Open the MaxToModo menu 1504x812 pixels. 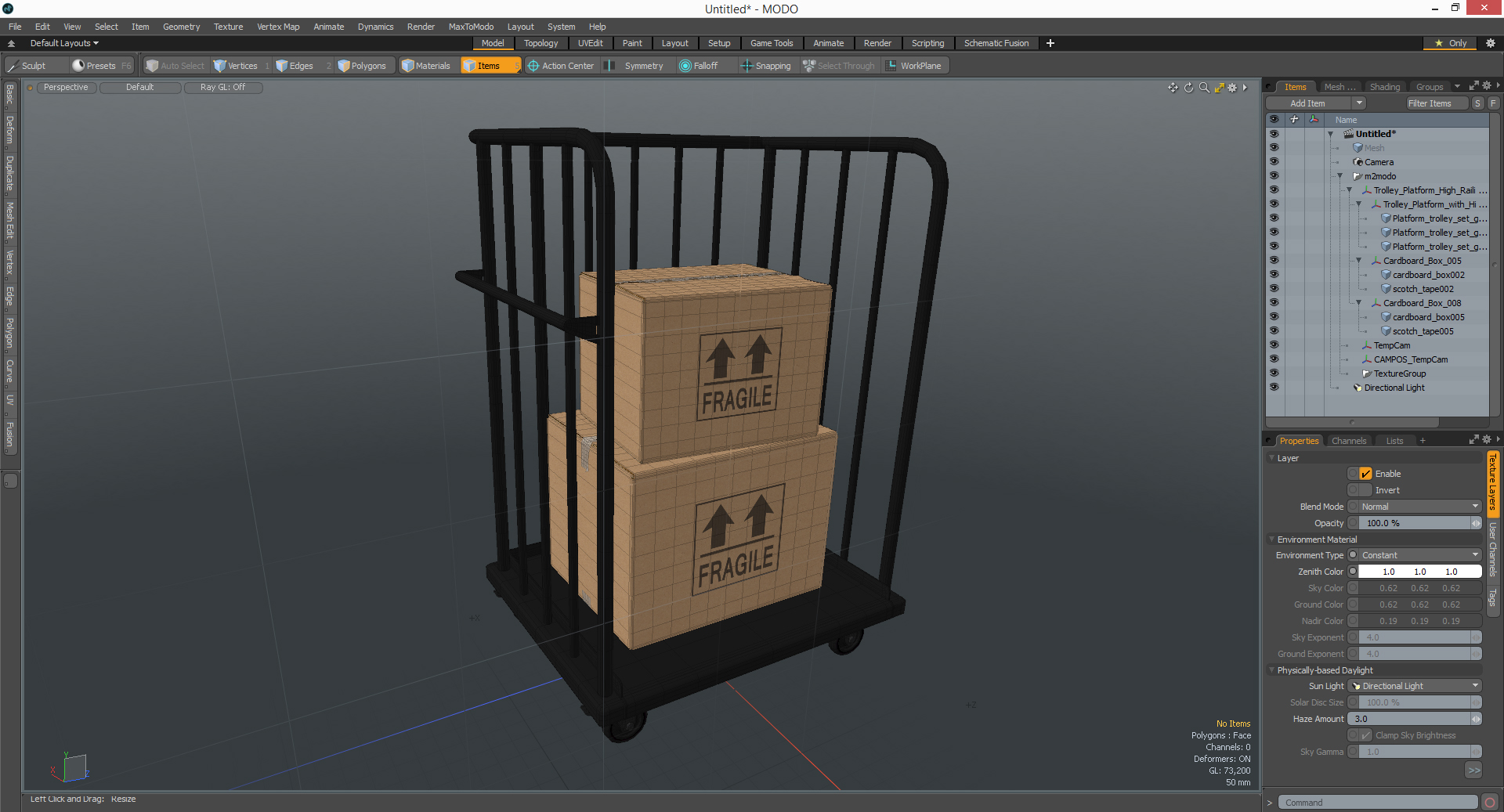pyautogui.click(x=471, y=27)
